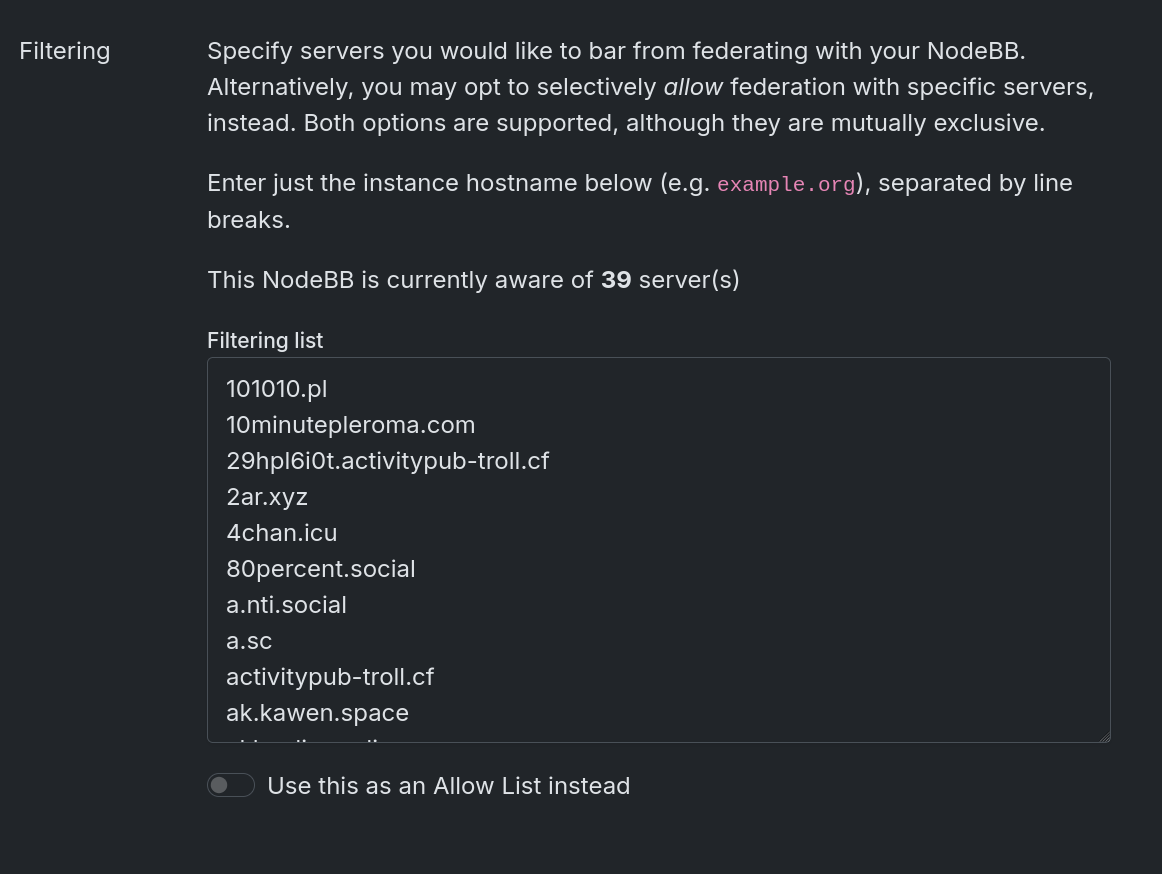1162x874 pixels.
Task: Click the bold 39 server count
Action: pos(616,280)
